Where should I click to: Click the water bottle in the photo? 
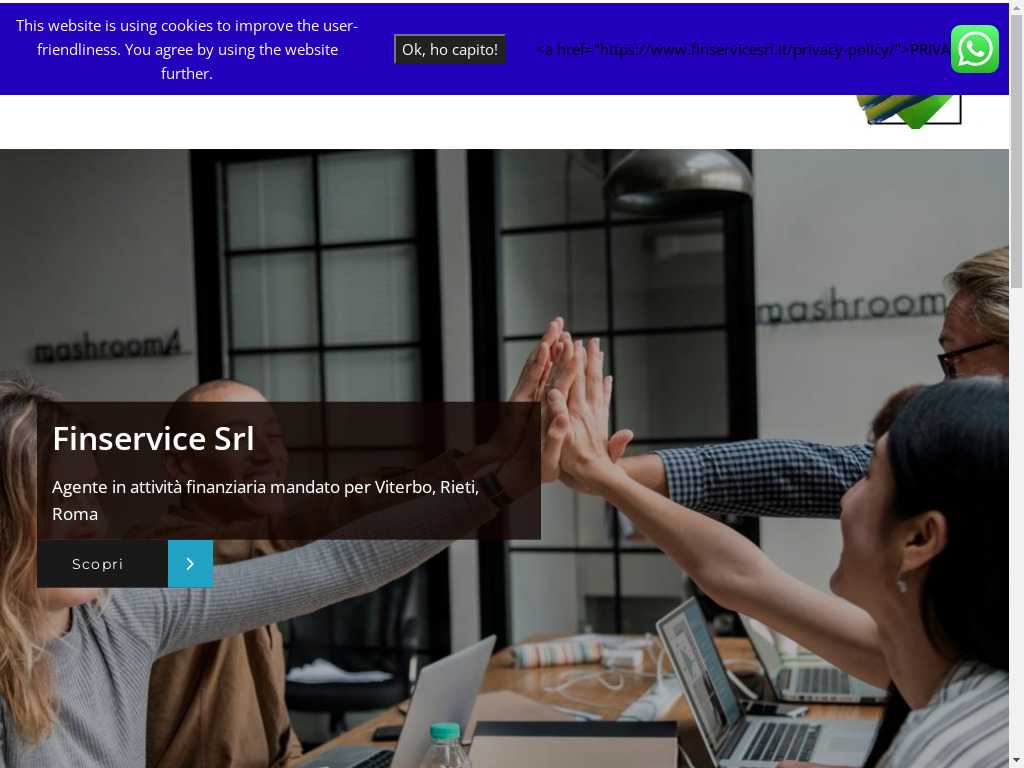pyautogui.click(x=445, y=745)
